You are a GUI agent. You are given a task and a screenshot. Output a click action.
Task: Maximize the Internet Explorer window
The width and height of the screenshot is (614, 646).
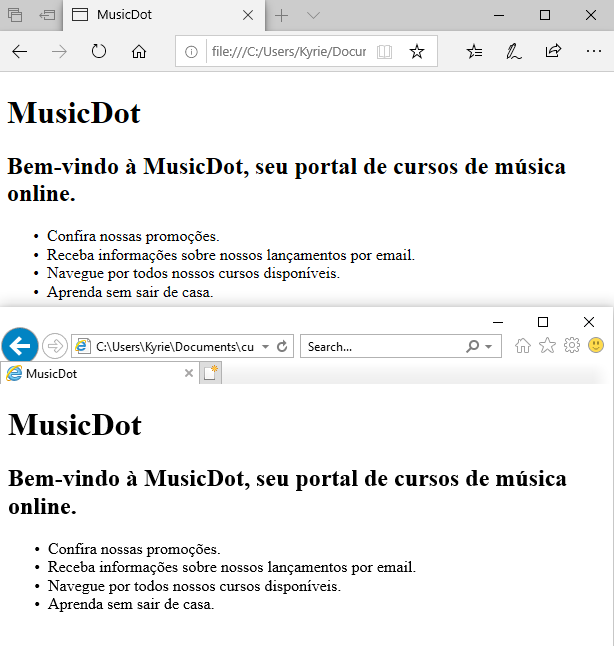(543, 322)
